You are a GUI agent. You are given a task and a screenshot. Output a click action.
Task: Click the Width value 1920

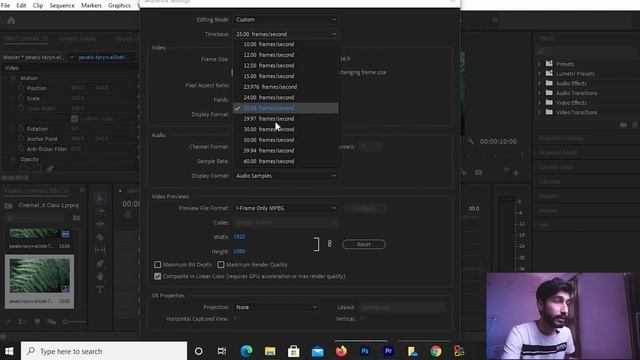[239, 237]
